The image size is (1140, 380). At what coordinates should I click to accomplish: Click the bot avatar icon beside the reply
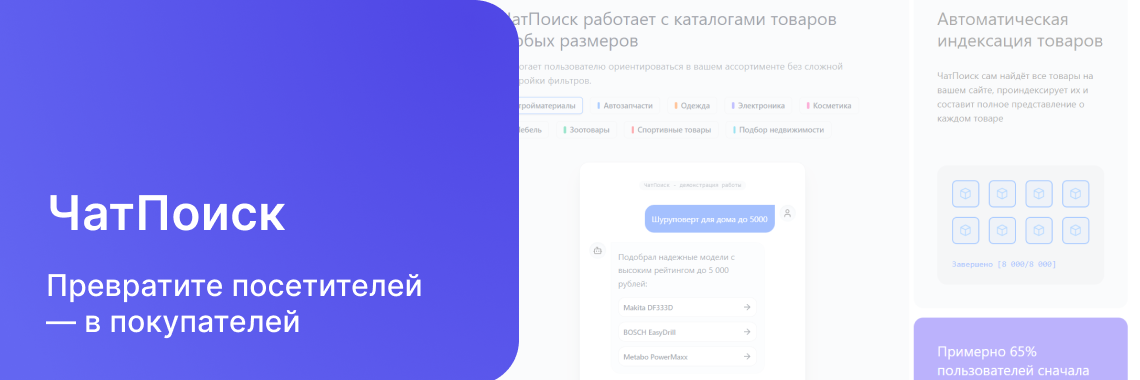click(x=598, y=251)
